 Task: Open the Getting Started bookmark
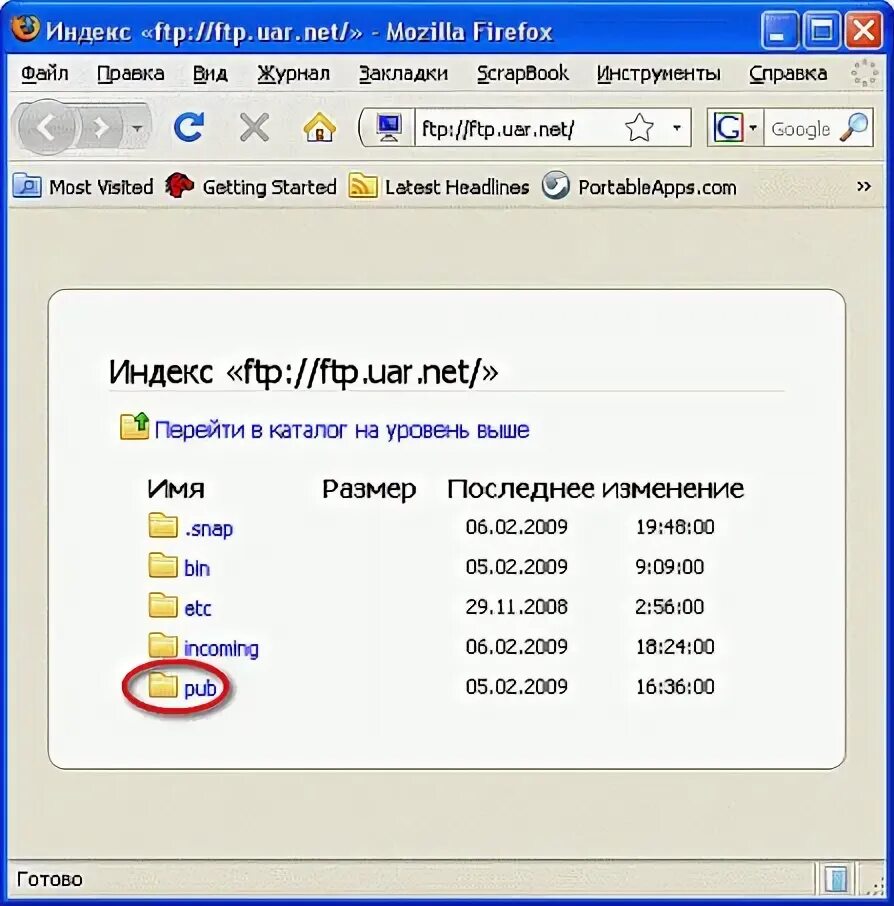251,187
